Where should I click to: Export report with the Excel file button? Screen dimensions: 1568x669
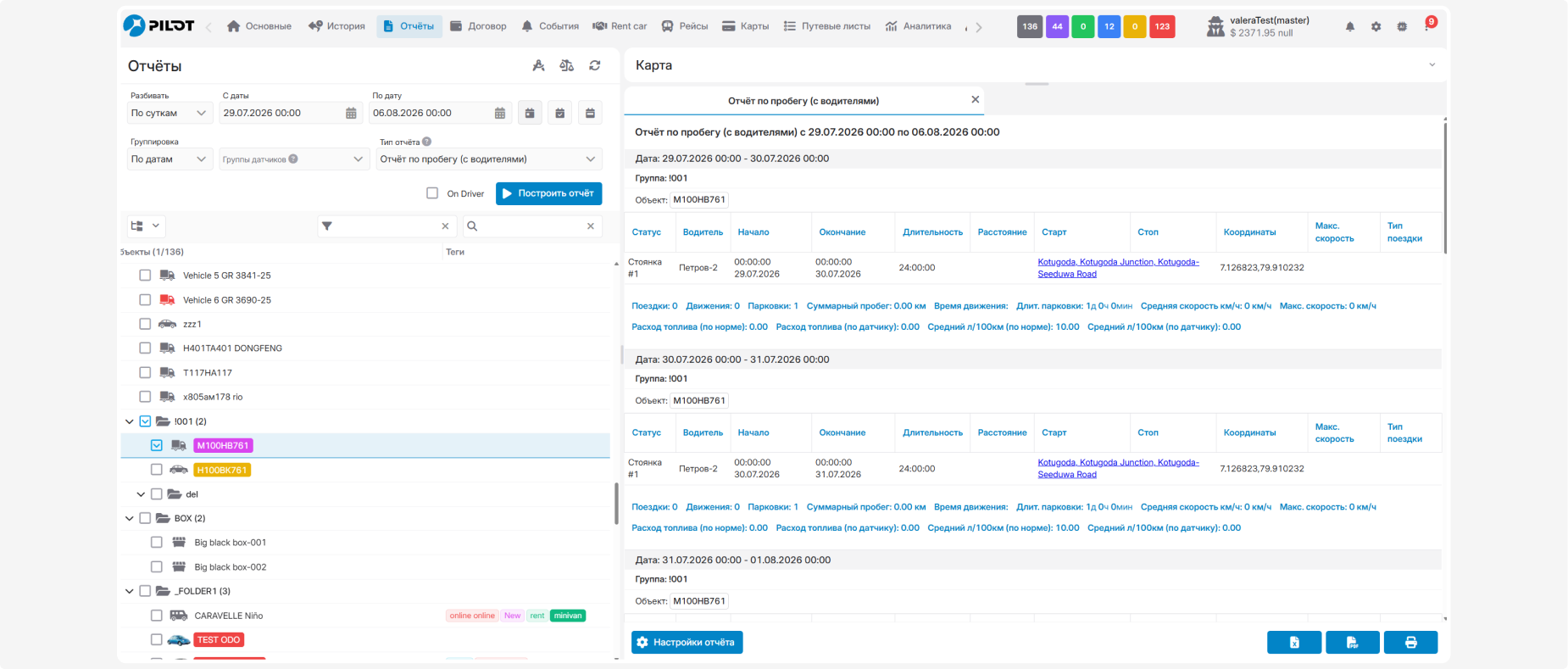(x=1294, y=643)
